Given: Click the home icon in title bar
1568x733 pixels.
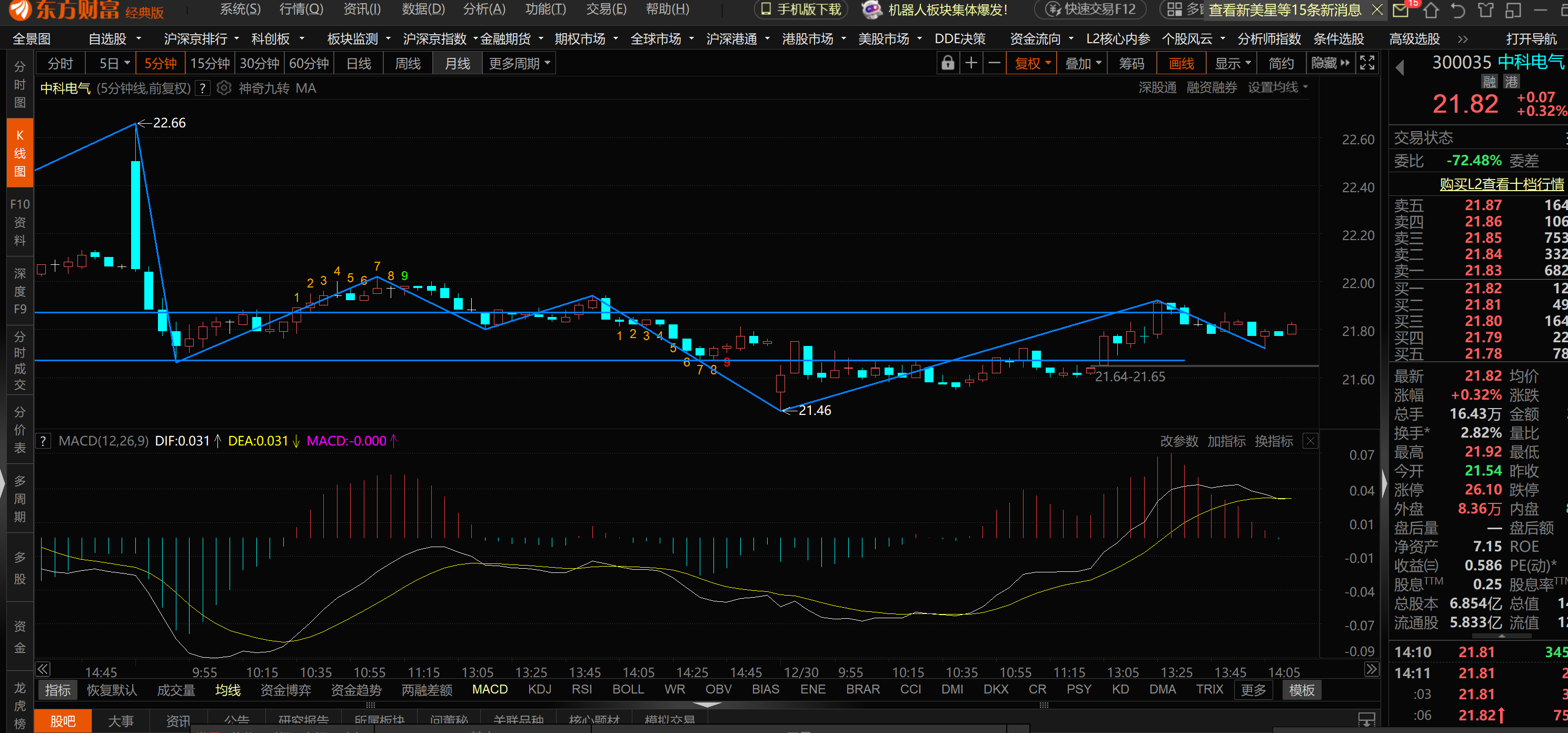Looking at the screenshot, I should 1431,11.
